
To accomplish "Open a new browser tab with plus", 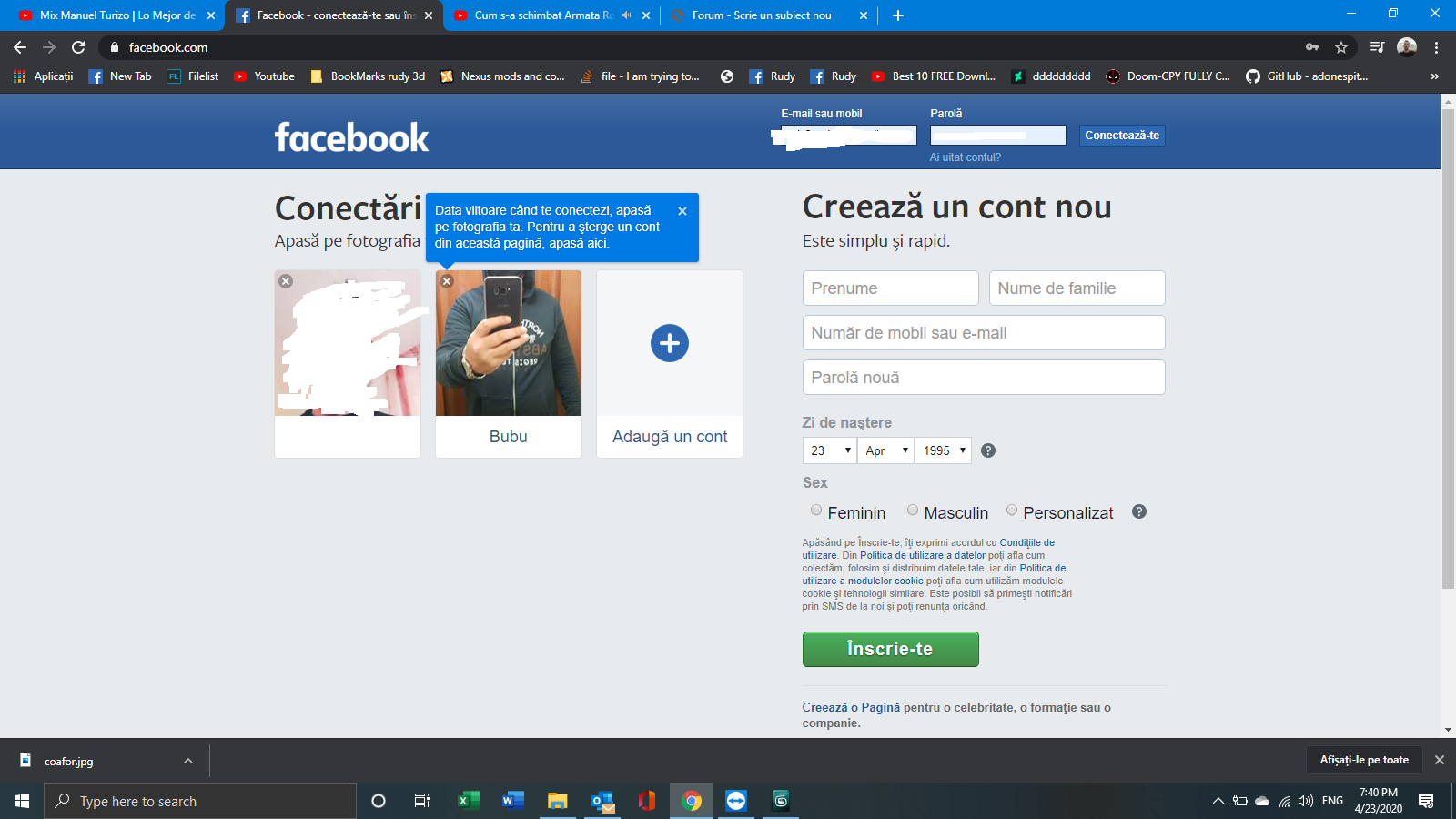I will pos(898,15).
